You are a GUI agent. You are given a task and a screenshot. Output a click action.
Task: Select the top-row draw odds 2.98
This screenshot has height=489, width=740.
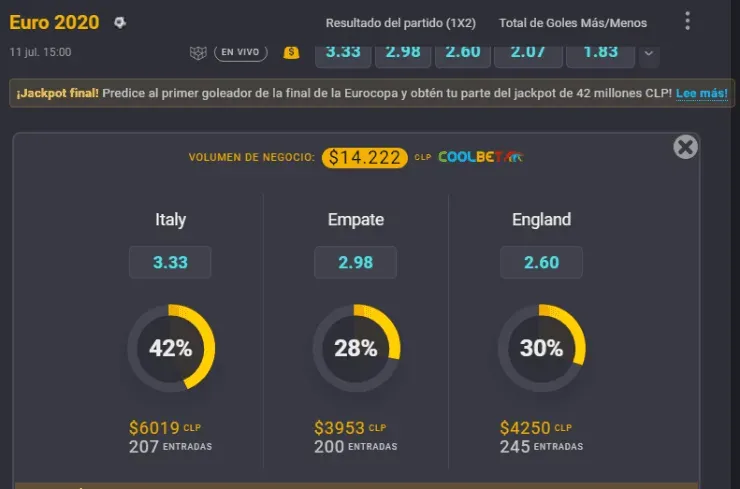[403, 52]
